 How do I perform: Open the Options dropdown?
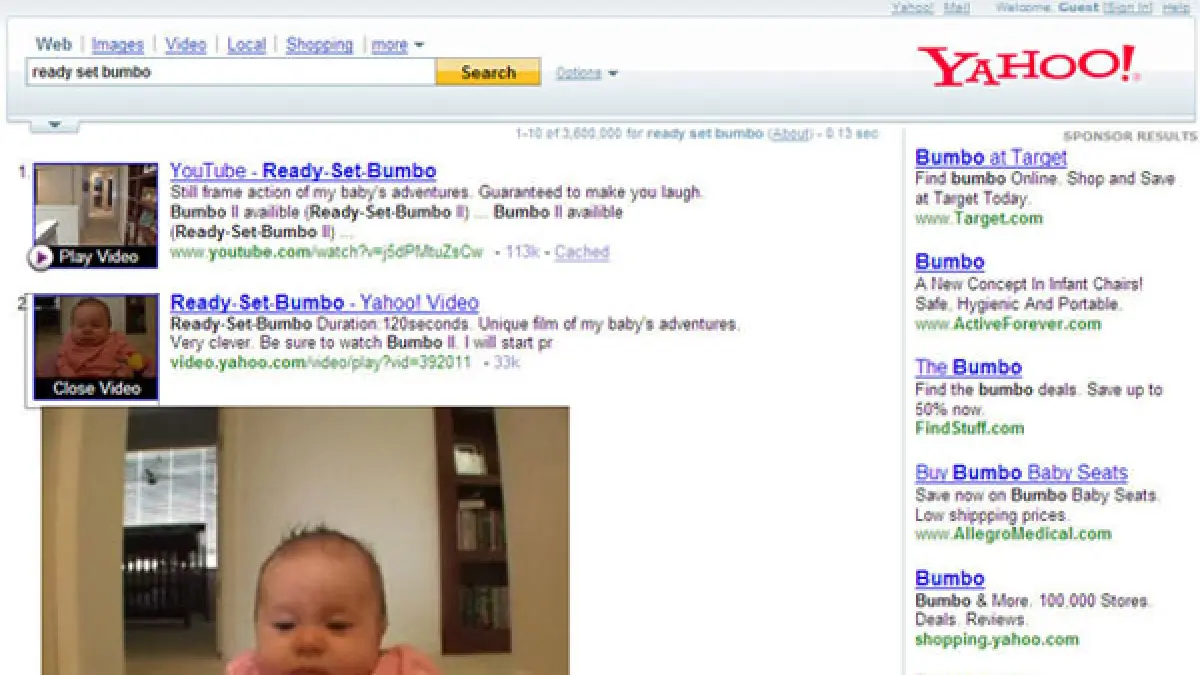coord(586,73)
